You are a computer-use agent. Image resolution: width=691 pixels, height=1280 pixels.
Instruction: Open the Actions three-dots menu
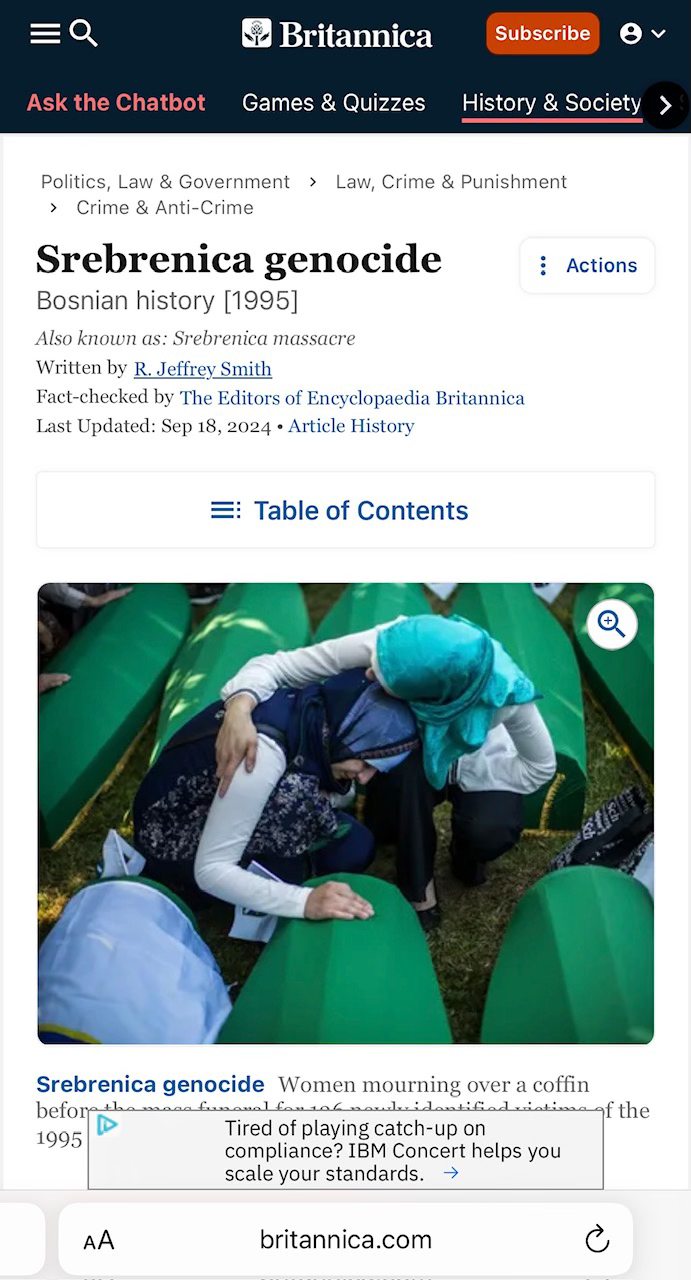click(587, 265)
